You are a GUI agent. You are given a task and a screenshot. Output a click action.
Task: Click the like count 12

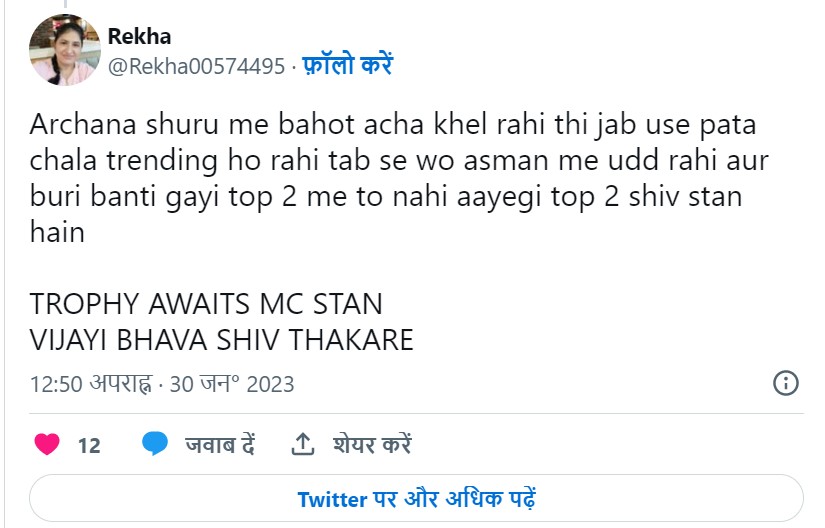coord(89,445)
